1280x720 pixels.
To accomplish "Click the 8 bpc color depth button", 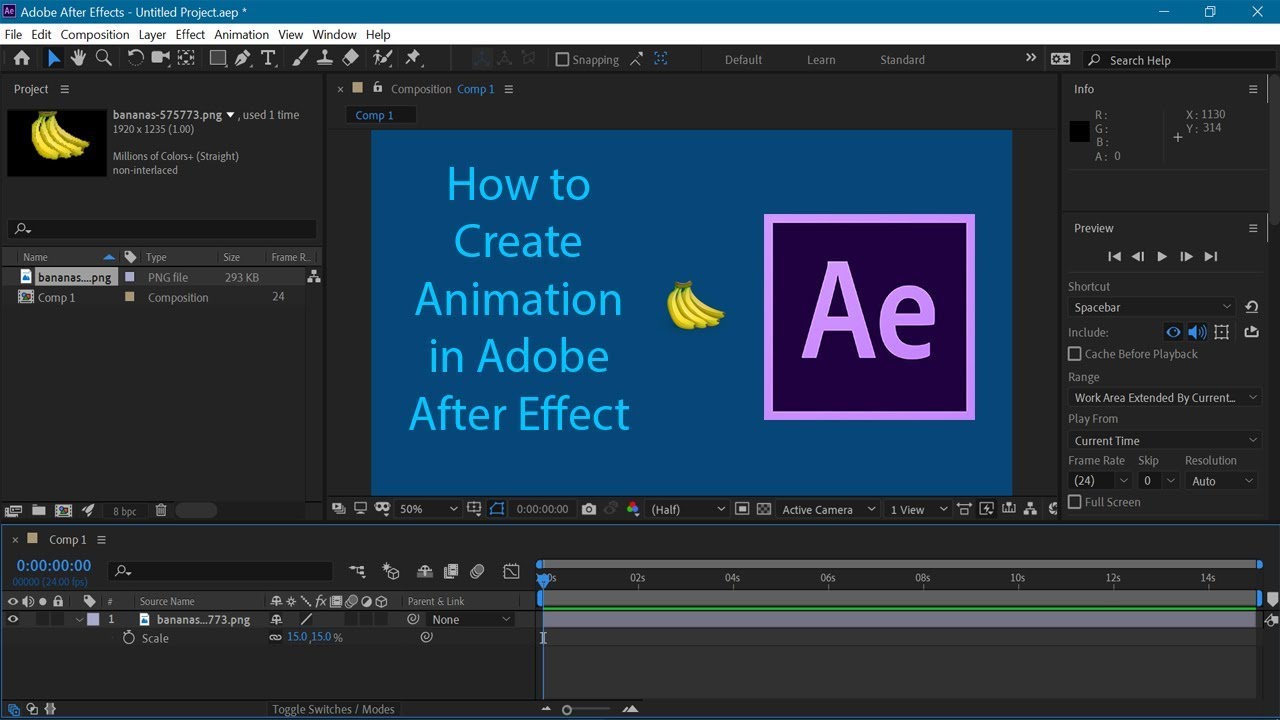I will (125, 511).
